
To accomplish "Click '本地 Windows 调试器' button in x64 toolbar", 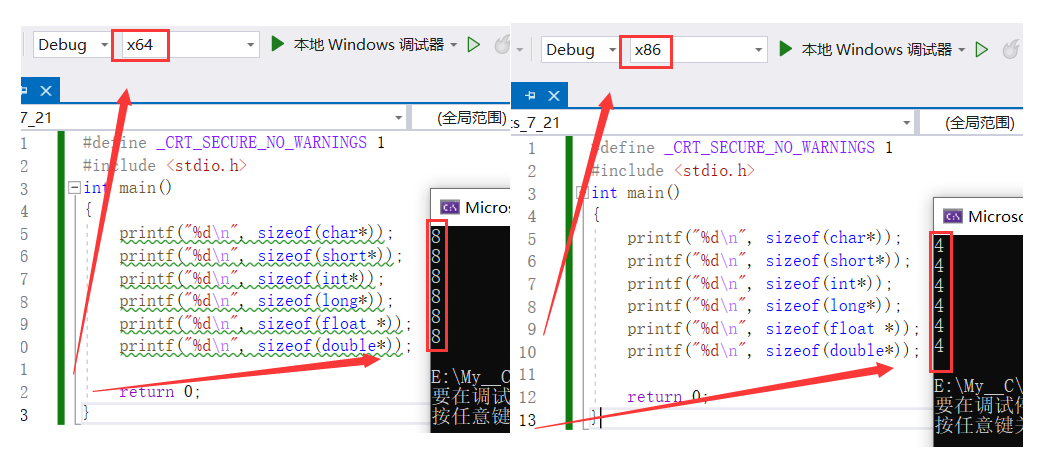I will (x=369, y=45).
